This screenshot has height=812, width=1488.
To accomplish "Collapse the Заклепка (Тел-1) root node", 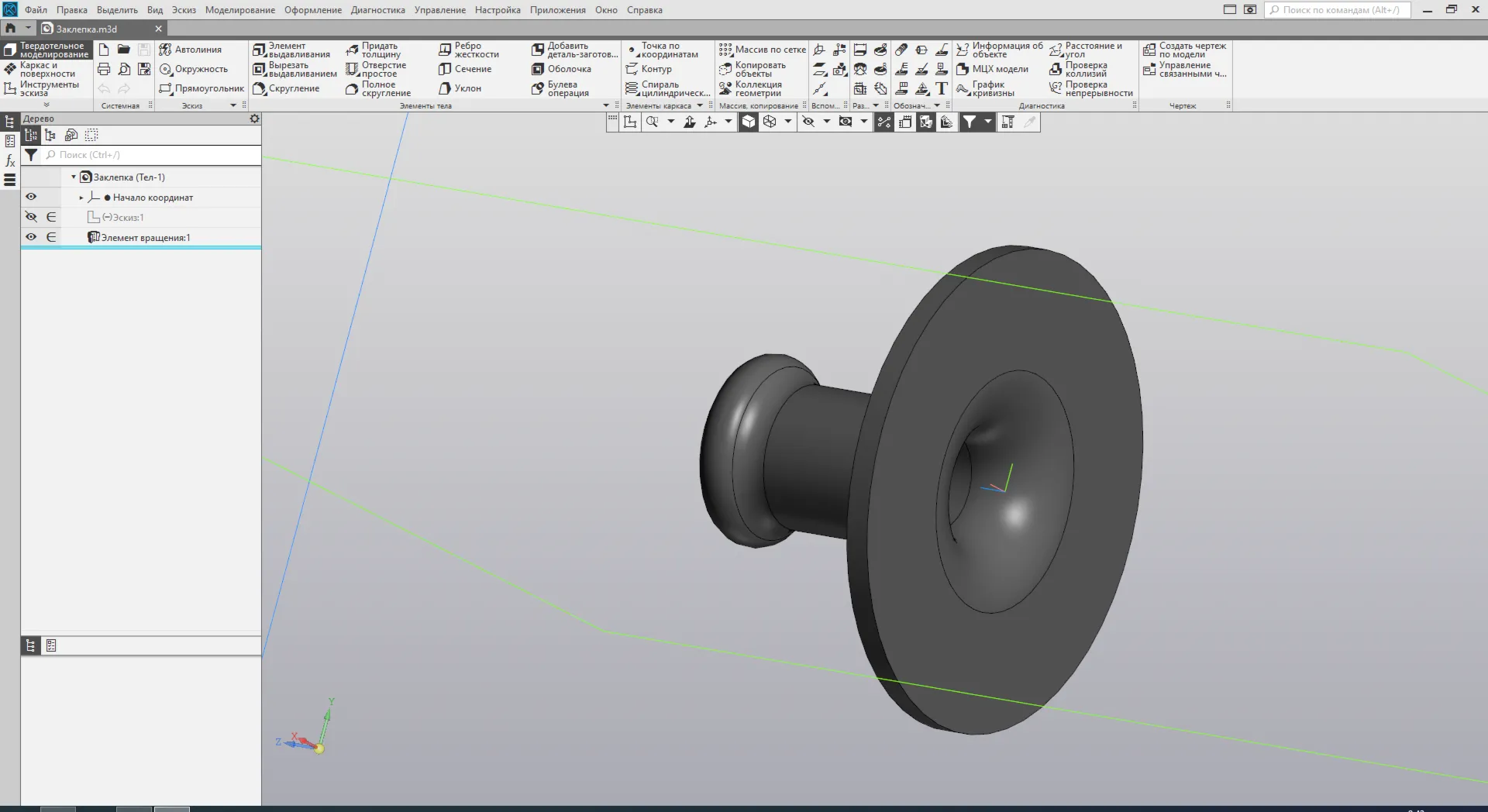I will point(74,177).
